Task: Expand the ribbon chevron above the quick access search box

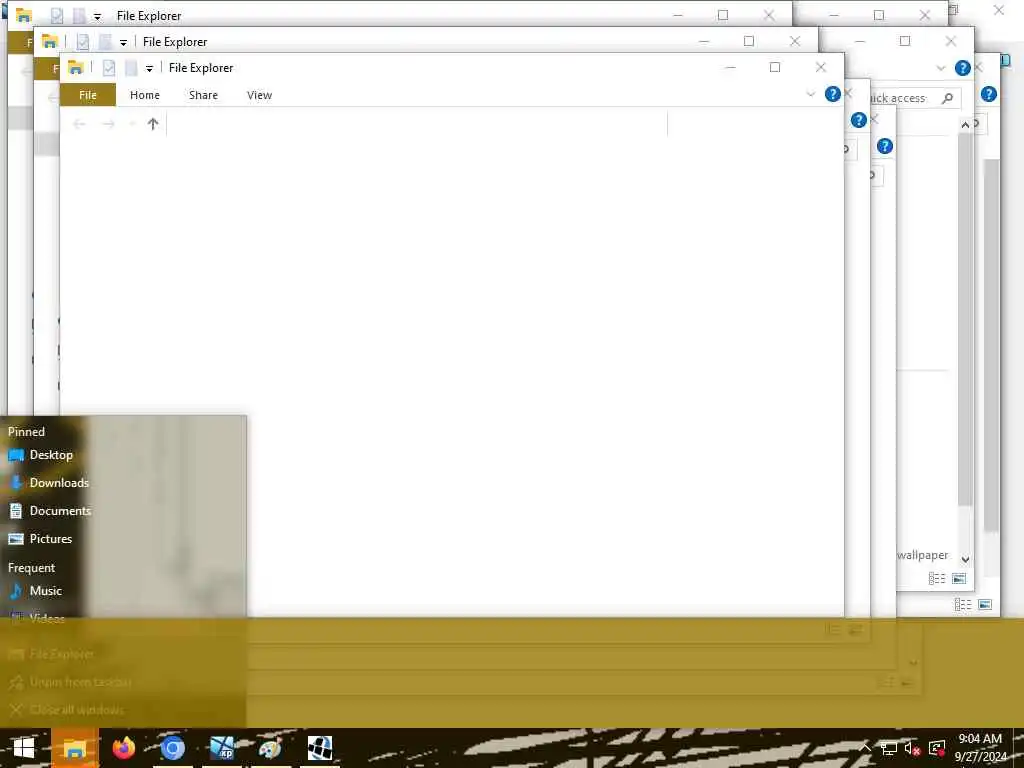Action: coord(940,68)
